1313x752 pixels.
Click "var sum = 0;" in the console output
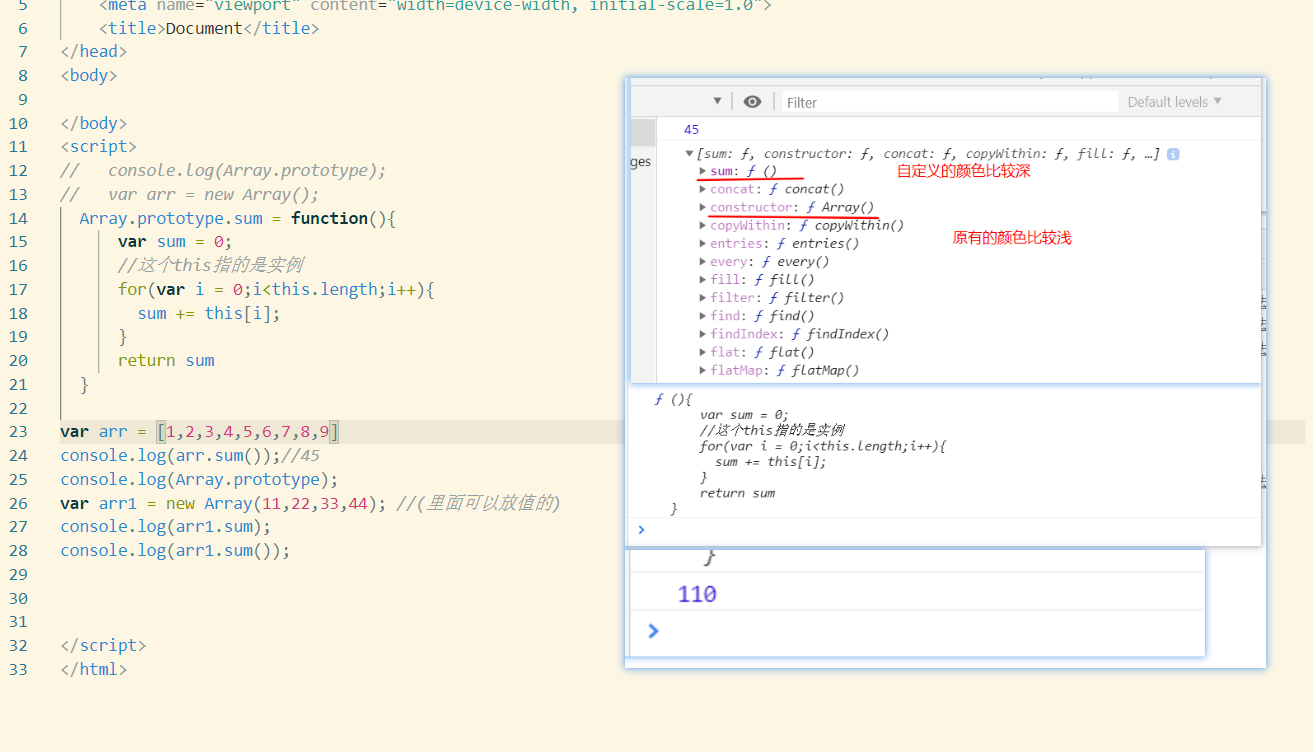click(744, 415)
